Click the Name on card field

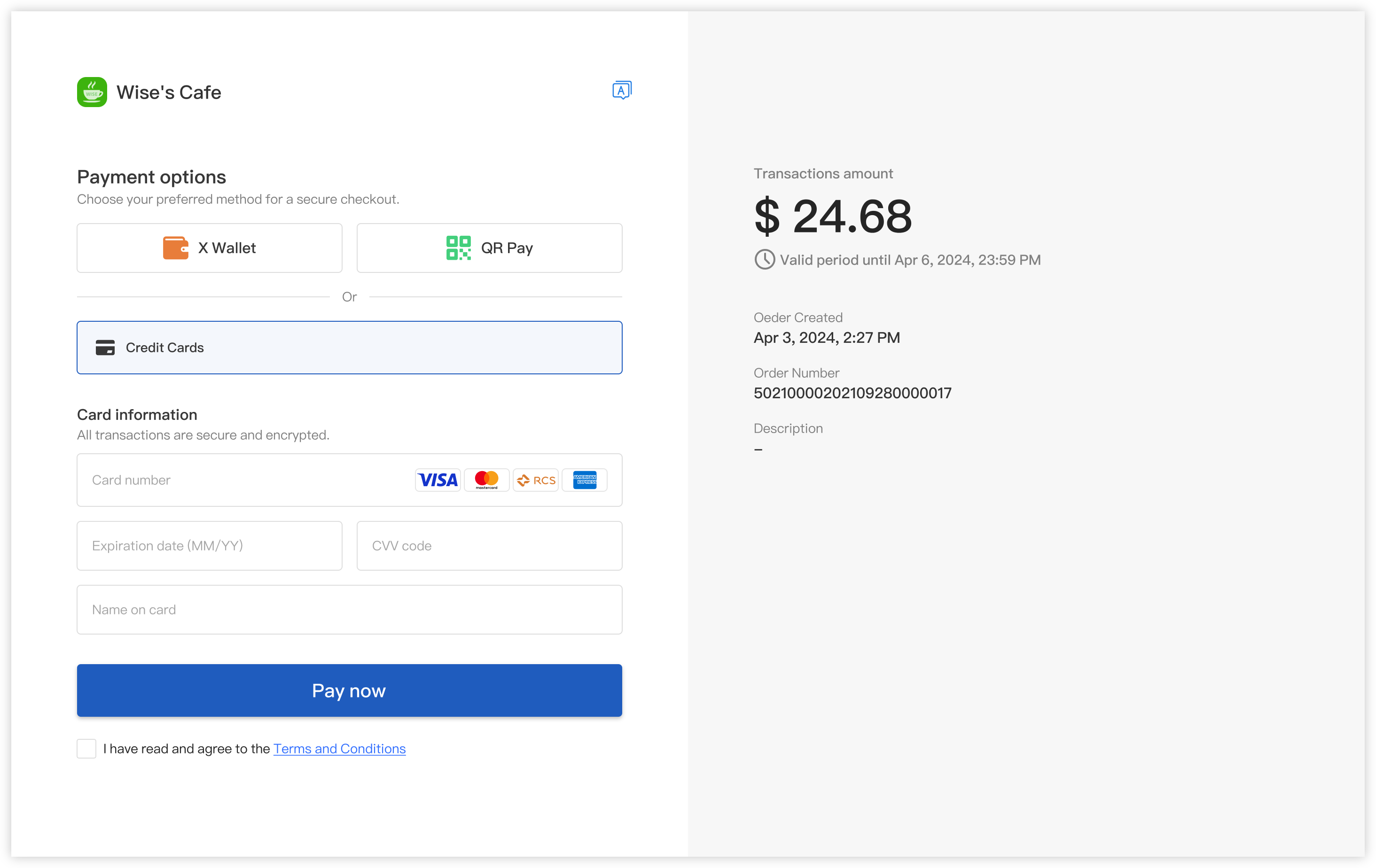coord(349,609)
